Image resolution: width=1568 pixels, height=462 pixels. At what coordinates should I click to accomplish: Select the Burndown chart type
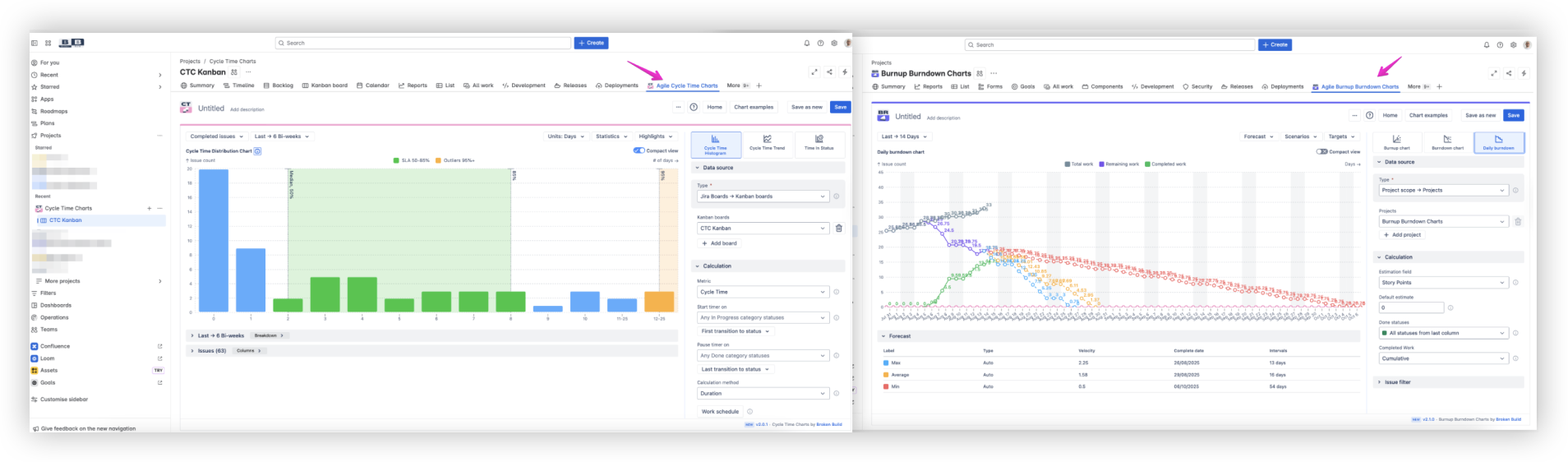(x=1447, y=143)
